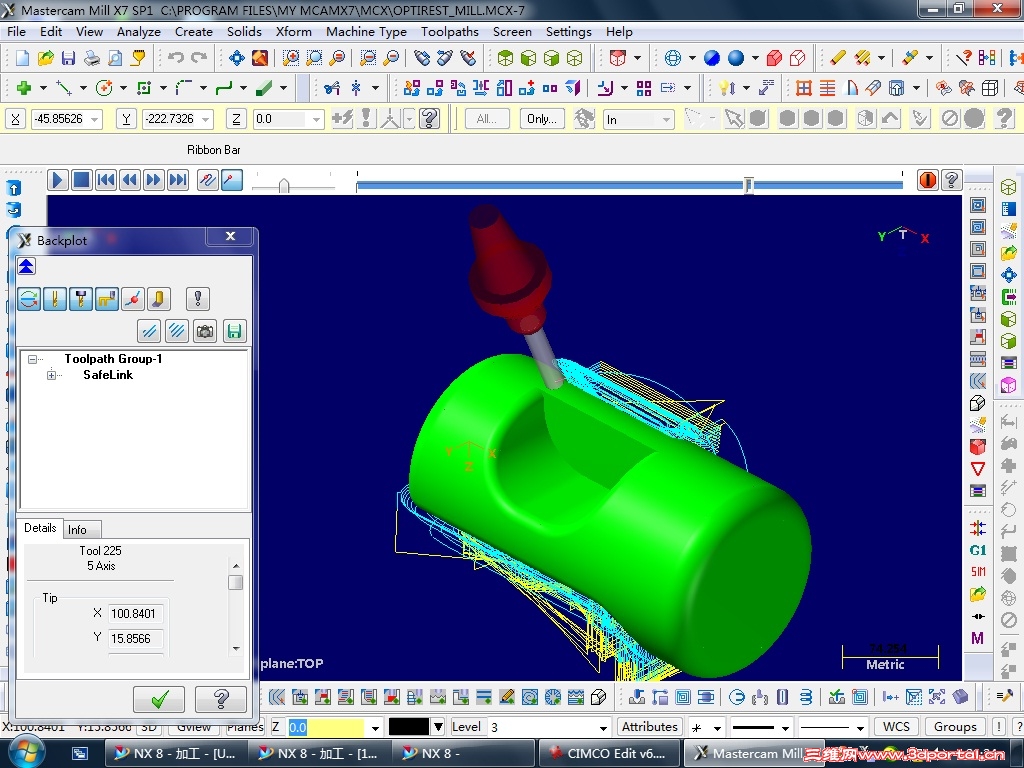
Task: Click the Undo arrow icon
Action: coord(175,58)
